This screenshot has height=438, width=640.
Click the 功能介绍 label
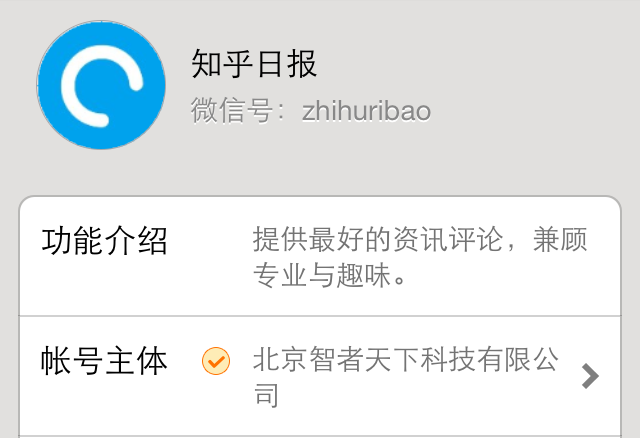point(104,241)
